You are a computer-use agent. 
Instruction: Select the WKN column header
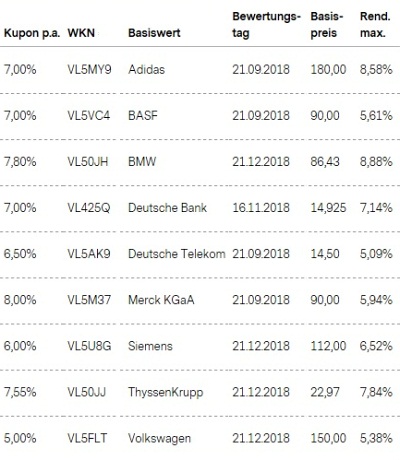coord(81,33)
